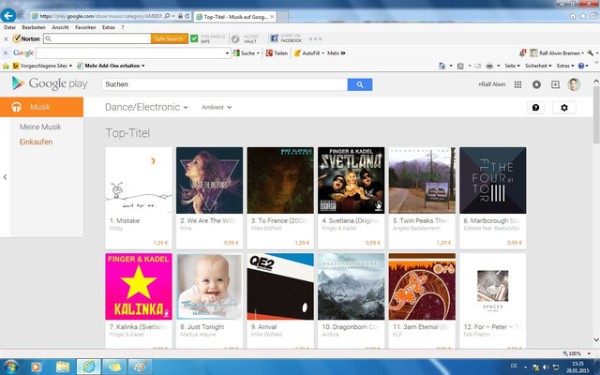Click the volume tray icon
This screenshot has width=600, height=375.
pyautogui.click(x=545, y=367)
